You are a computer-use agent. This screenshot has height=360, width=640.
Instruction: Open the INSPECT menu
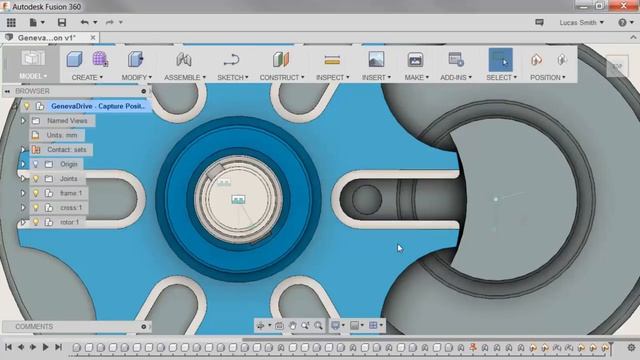click(333, 77)
